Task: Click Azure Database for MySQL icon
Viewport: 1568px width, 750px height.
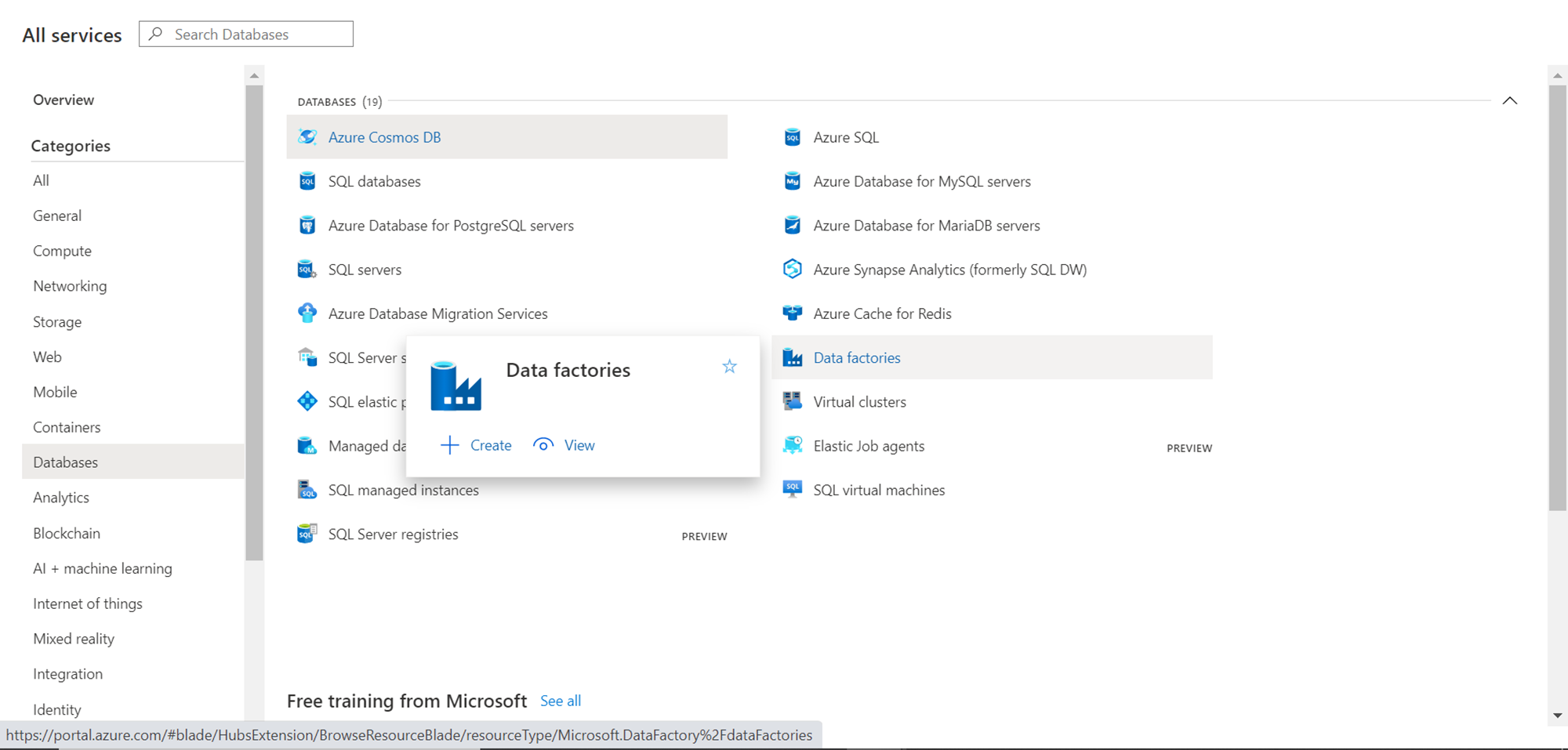Action: click(792, 181)
